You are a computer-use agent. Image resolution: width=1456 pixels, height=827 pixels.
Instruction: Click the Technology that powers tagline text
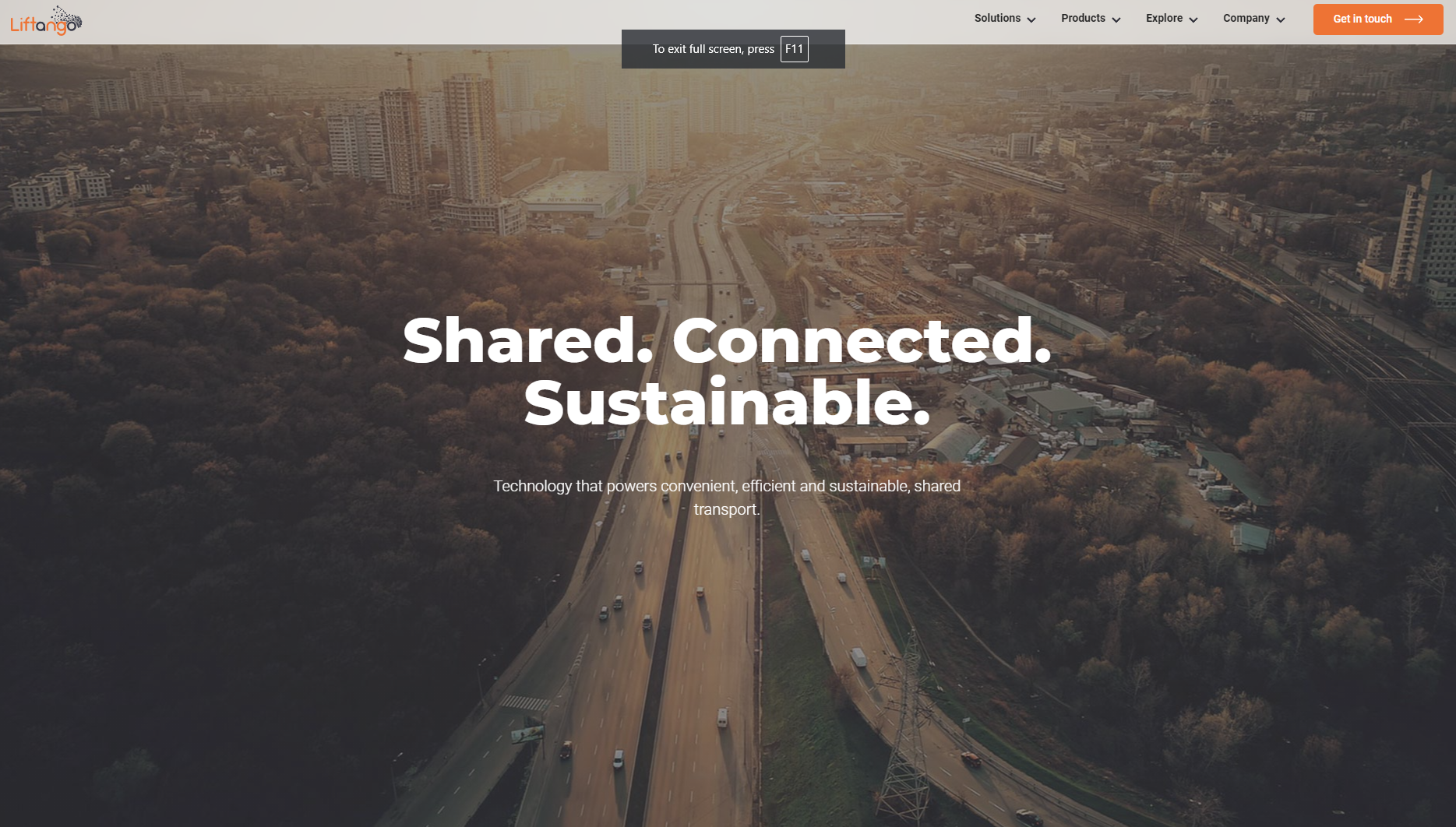(727, 498)
